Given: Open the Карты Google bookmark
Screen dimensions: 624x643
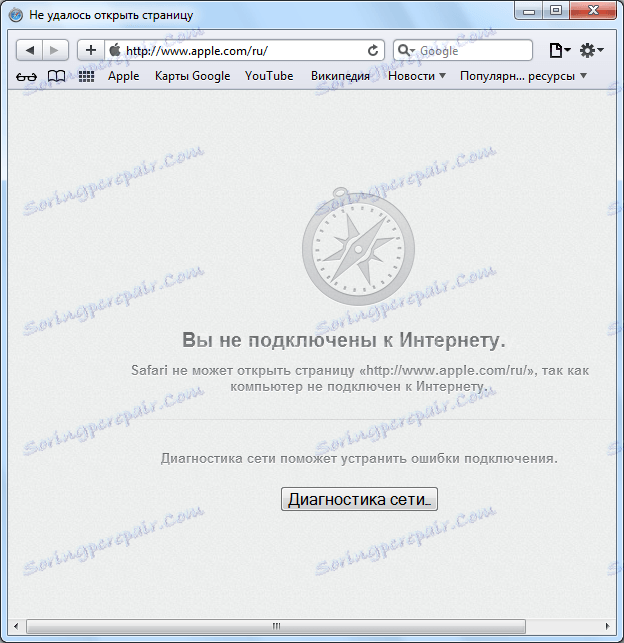Looking at the screenshot, I should pyautogui.click(x=192, y=76).
